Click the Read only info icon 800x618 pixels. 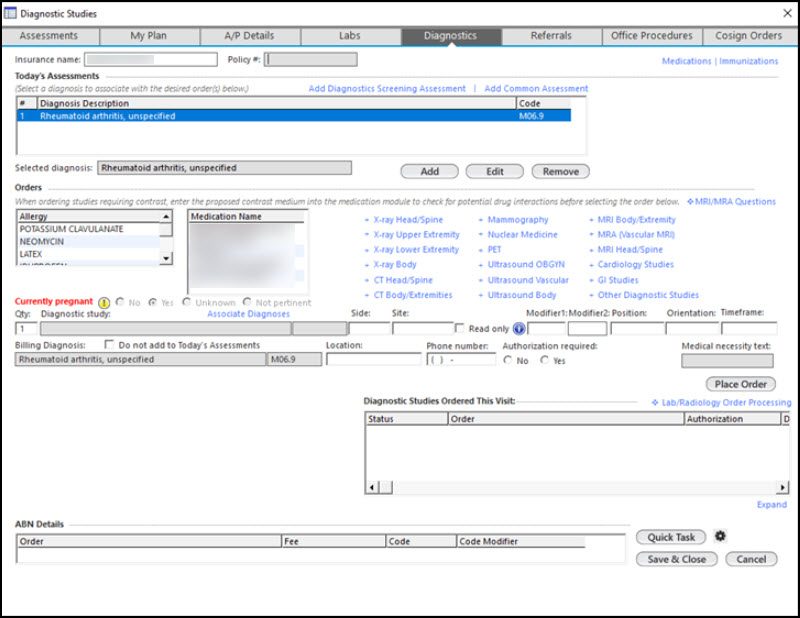[x=519, y=329]
